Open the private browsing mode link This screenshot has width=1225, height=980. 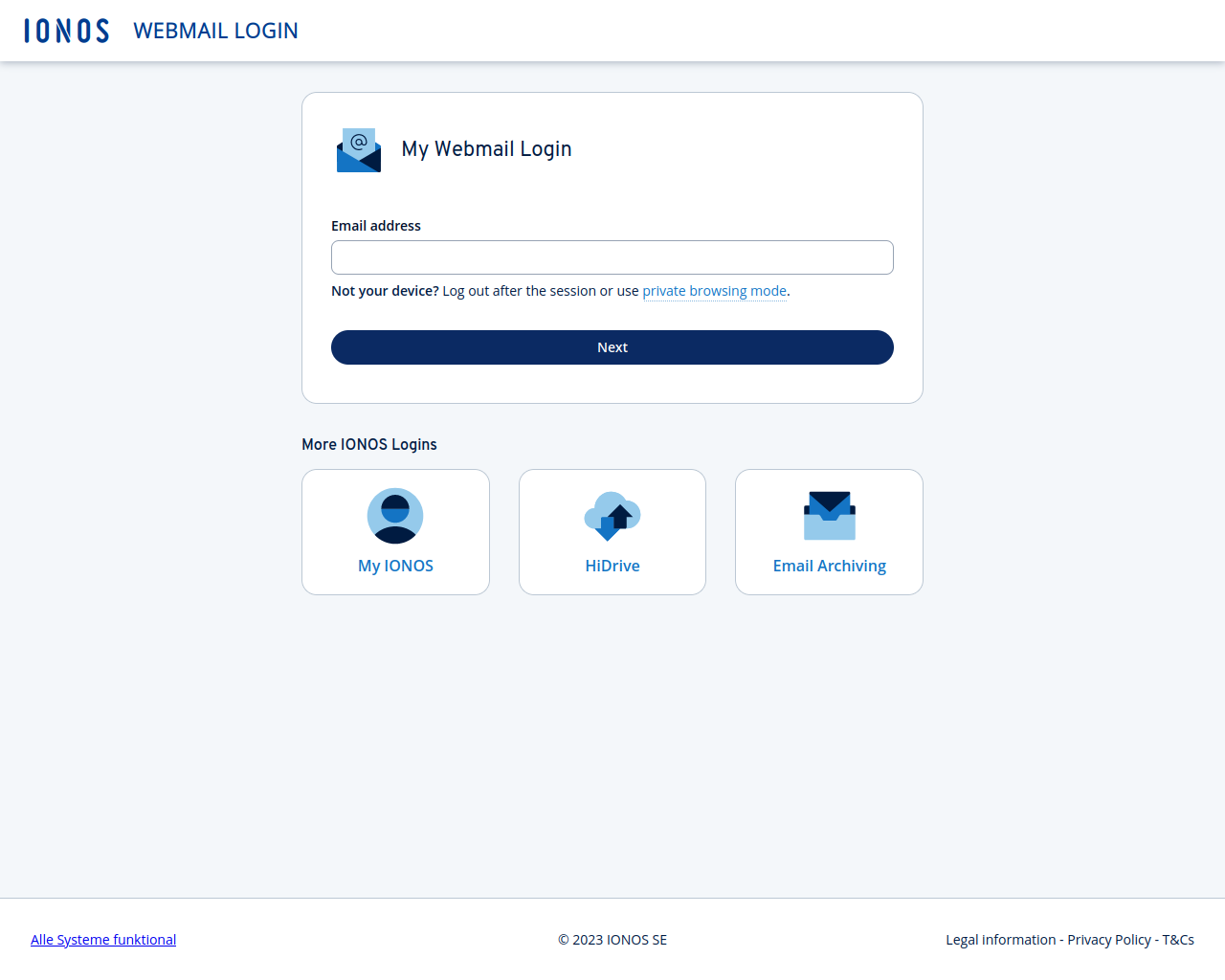pos(715,291)
